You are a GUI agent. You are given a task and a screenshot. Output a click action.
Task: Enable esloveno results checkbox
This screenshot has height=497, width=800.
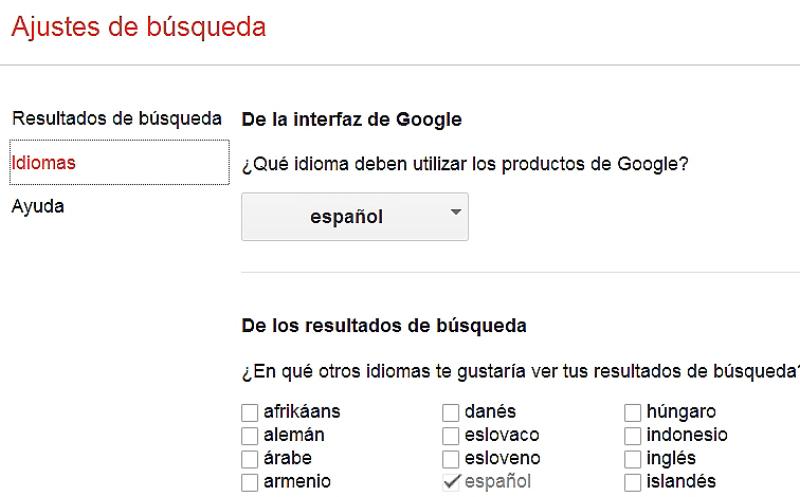point(451,459)
